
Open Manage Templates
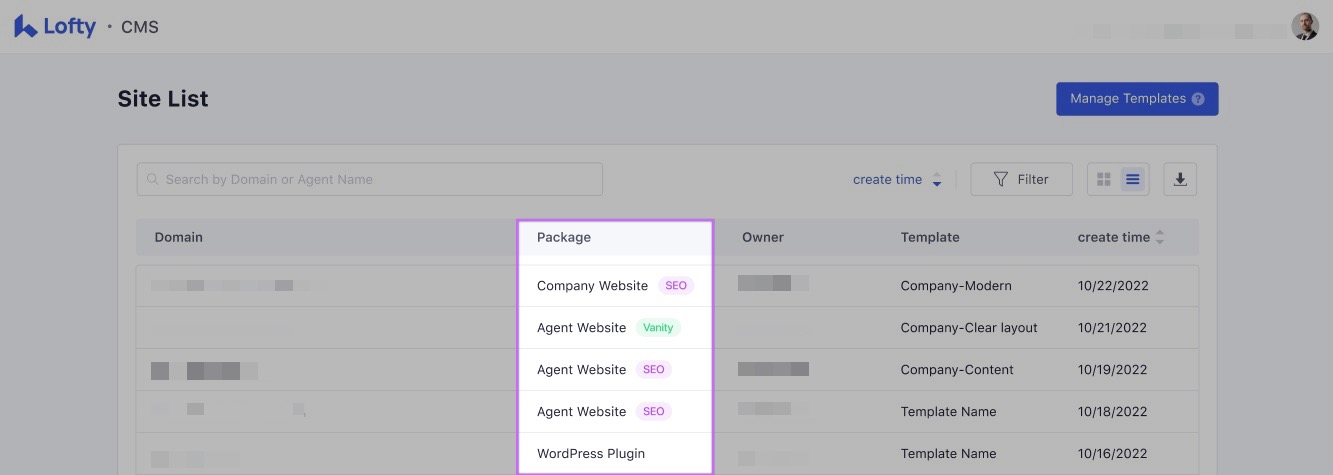(1137, 99)
